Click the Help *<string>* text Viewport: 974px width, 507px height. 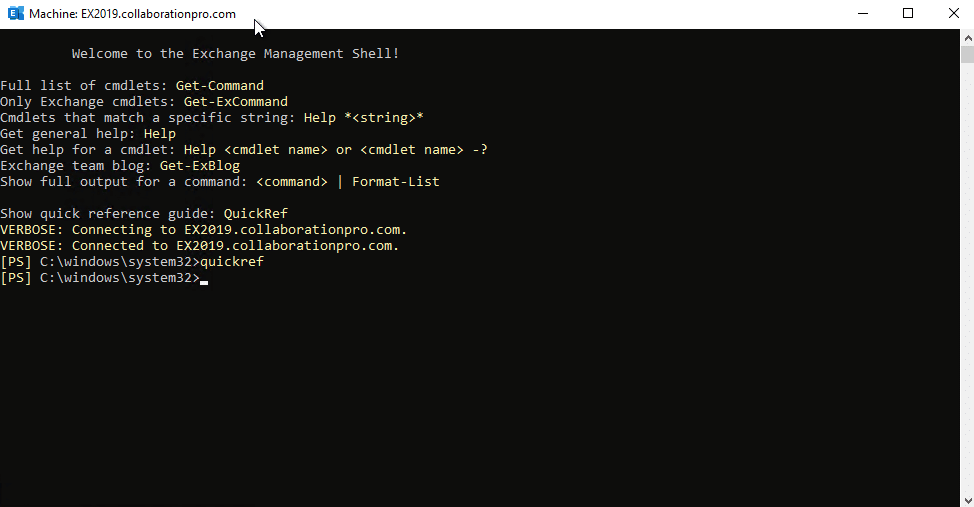pyautogui.click(x=363, y=118)
